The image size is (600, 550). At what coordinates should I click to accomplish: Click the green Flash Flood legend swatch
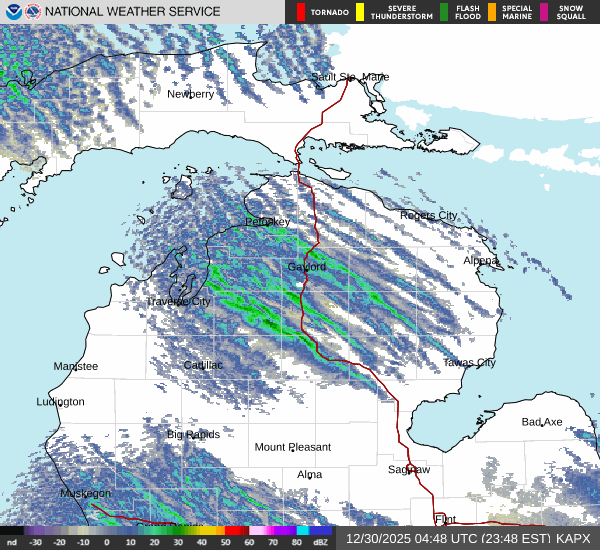pyautogui.click(x=444, y=12)
